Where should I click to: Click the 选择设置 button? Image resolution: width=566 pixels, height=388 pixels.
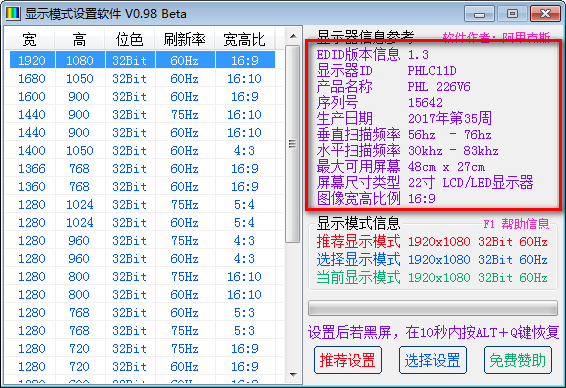coord(432,360)
